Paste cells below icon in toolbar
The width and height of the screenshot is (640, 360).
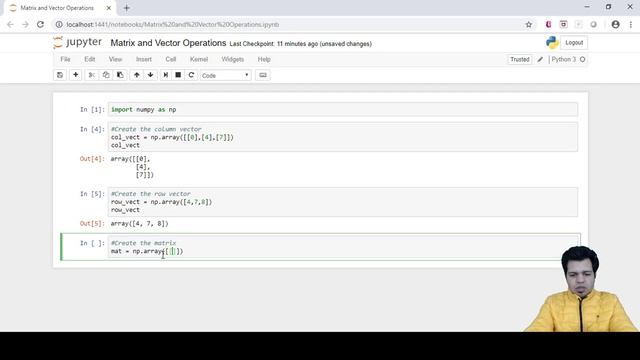click(x=120, y=75)
